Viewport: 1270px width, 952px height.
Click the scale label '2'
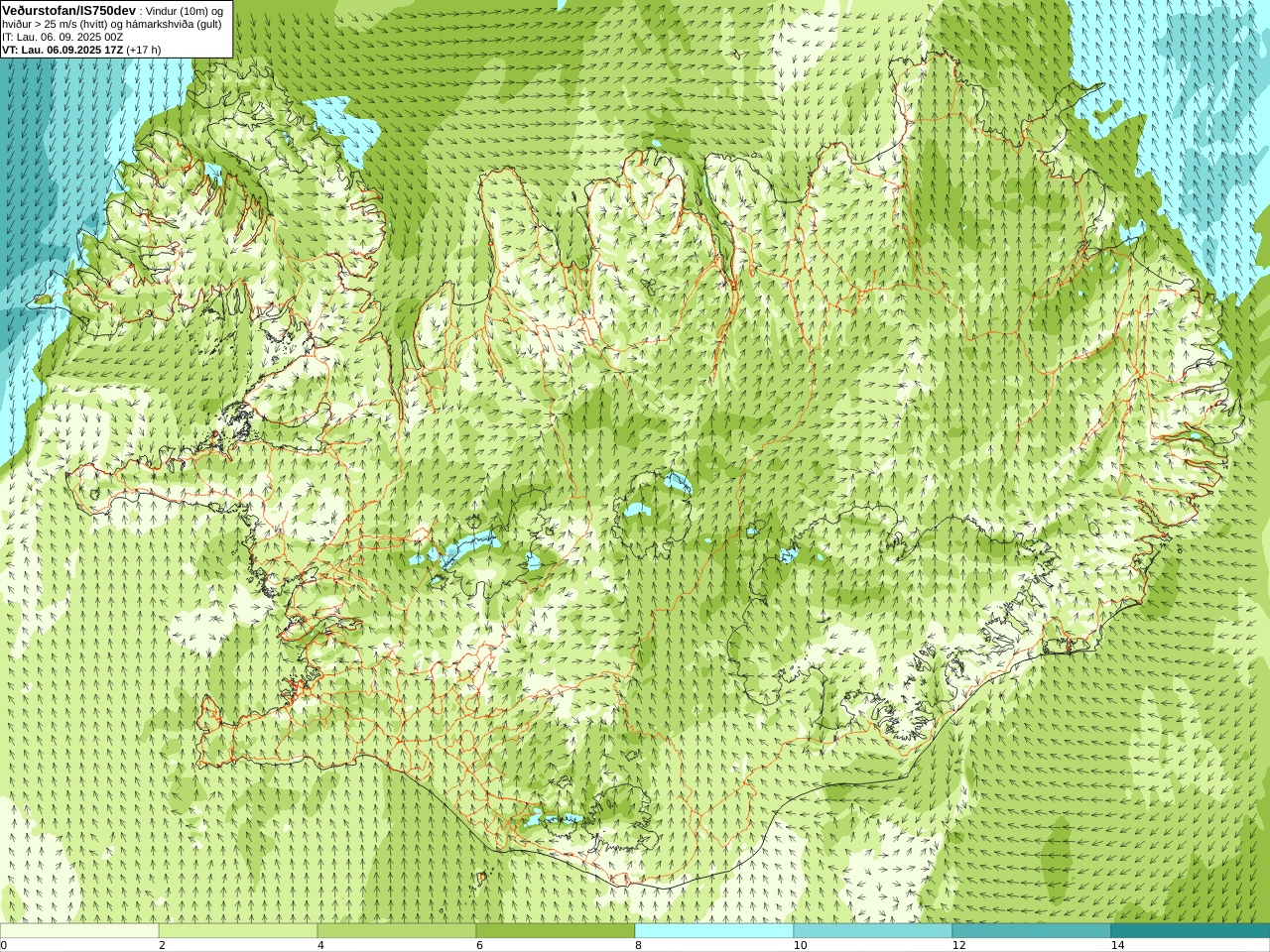[x=162, y=945]
